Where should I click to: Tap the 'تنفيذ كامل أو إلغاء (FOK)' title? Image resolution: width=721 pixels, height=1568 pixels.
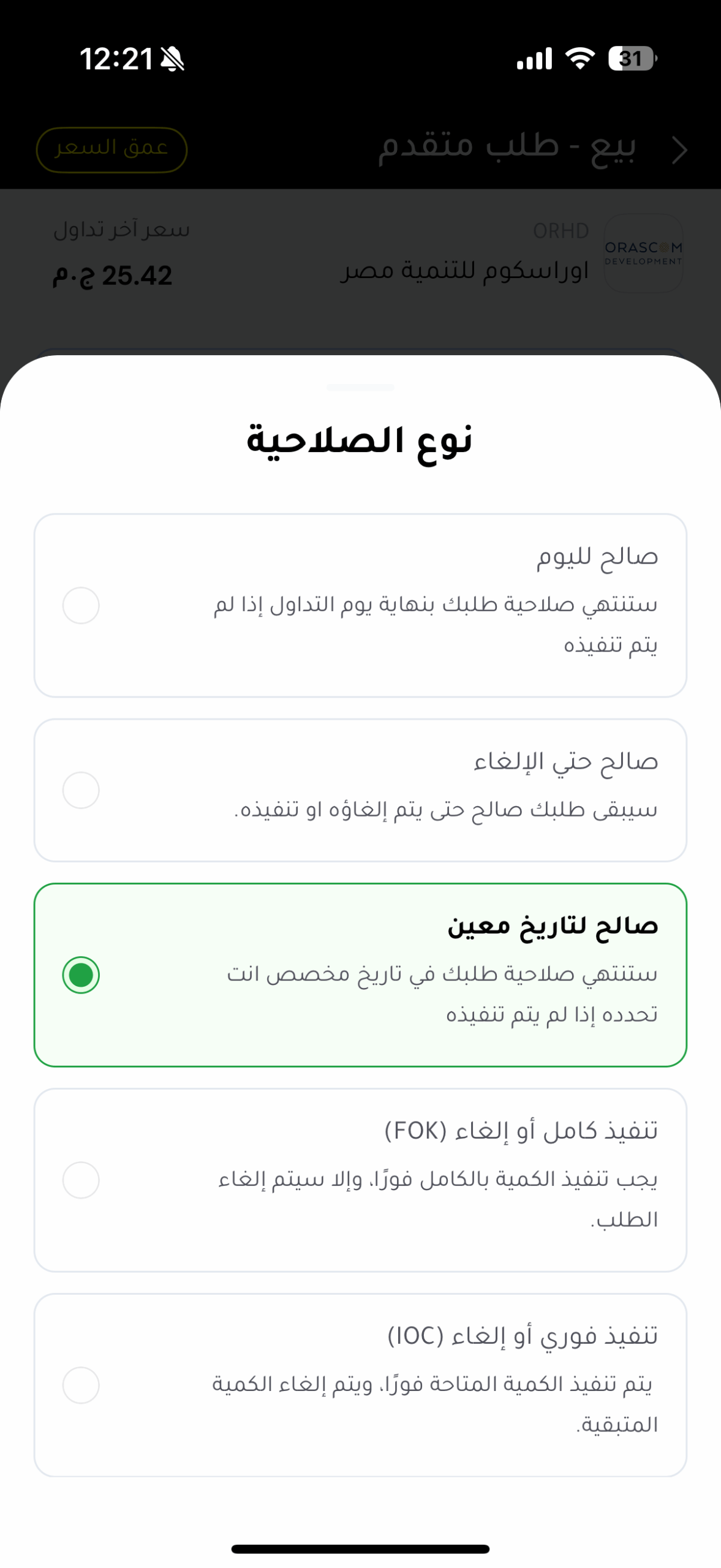pyautogui.click(x=521, y=1130)
